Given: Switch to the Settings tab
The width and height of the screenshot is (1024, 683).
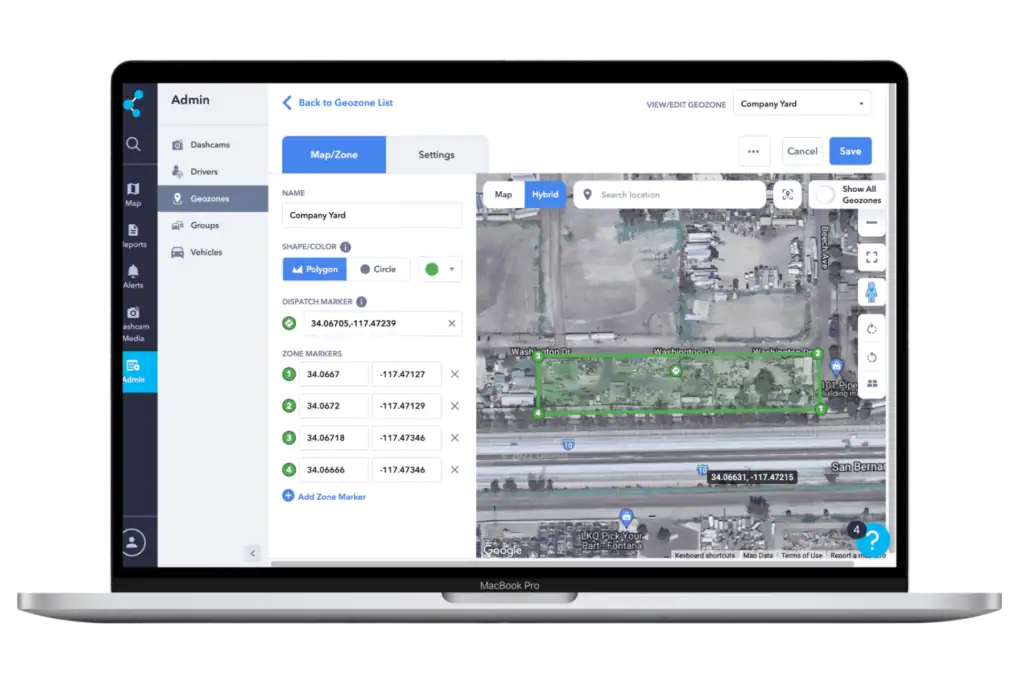Looking at the screenshot, I should click(x=436, y=155).
